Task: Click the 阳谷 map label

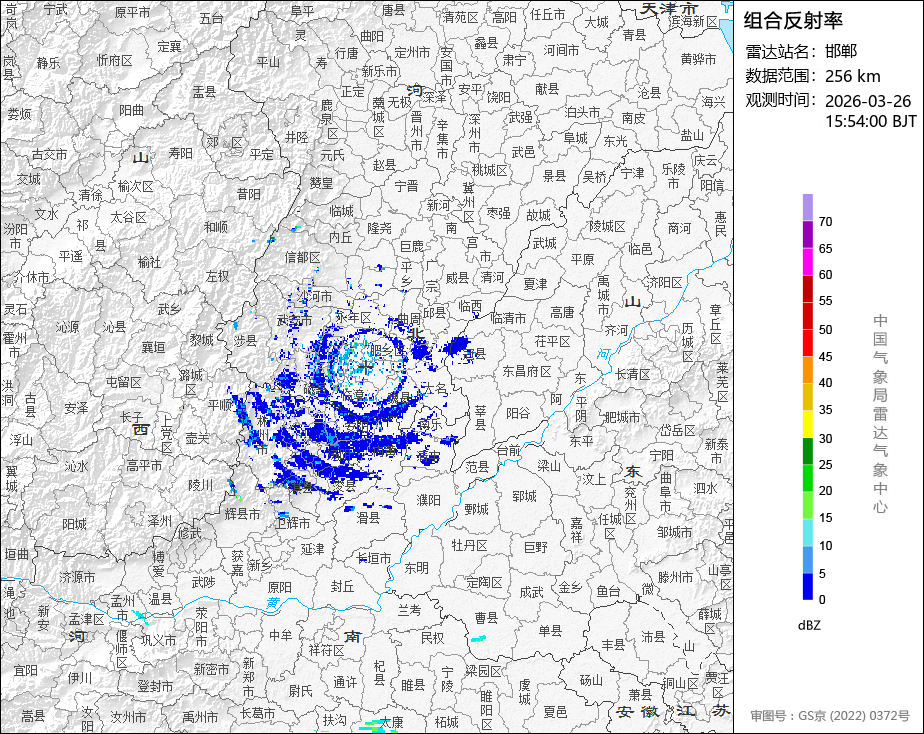Action: [518, 413]
